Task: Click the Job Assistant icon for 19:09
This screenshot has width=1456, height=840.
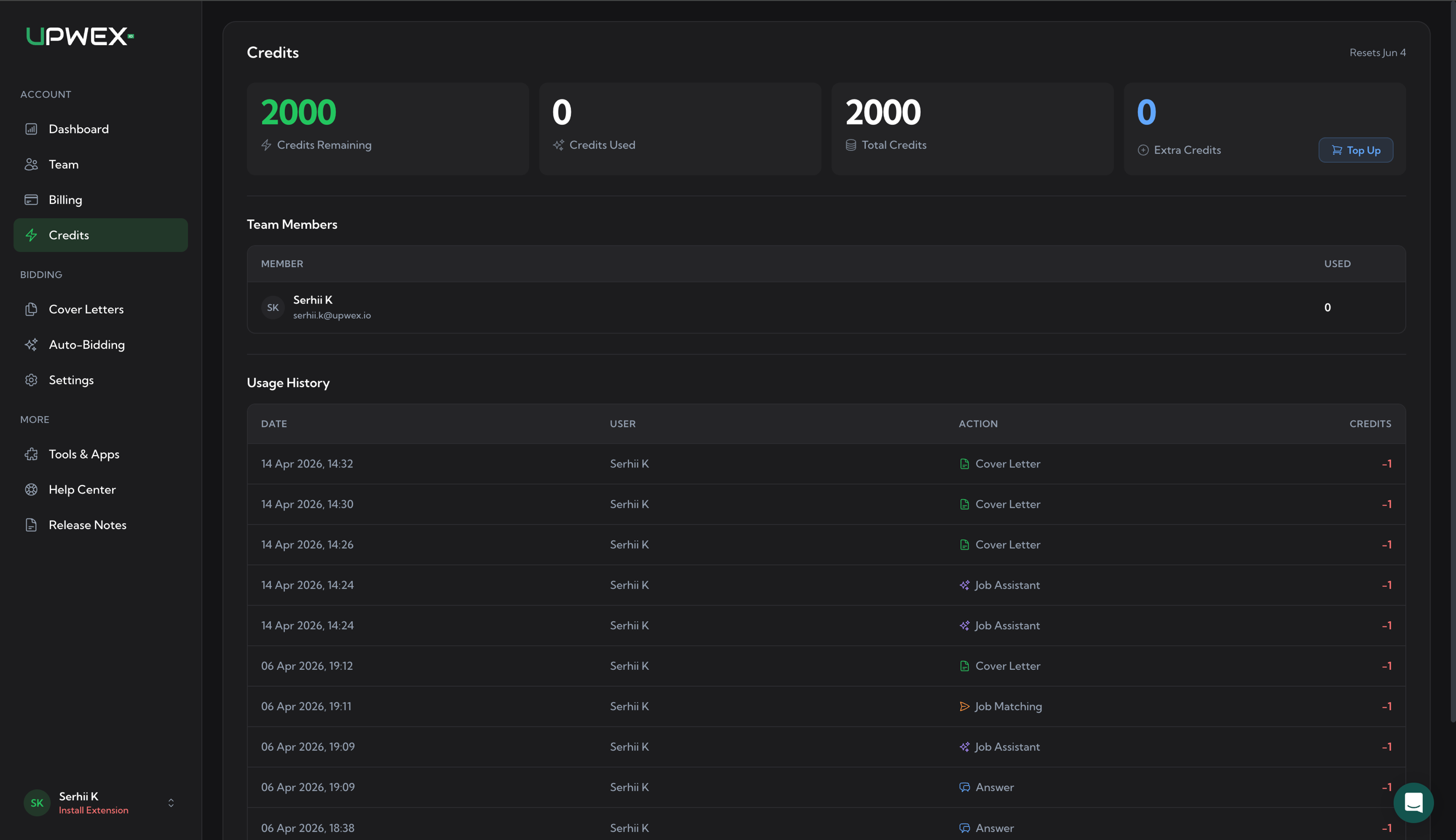Action: (x=964, y=747)
